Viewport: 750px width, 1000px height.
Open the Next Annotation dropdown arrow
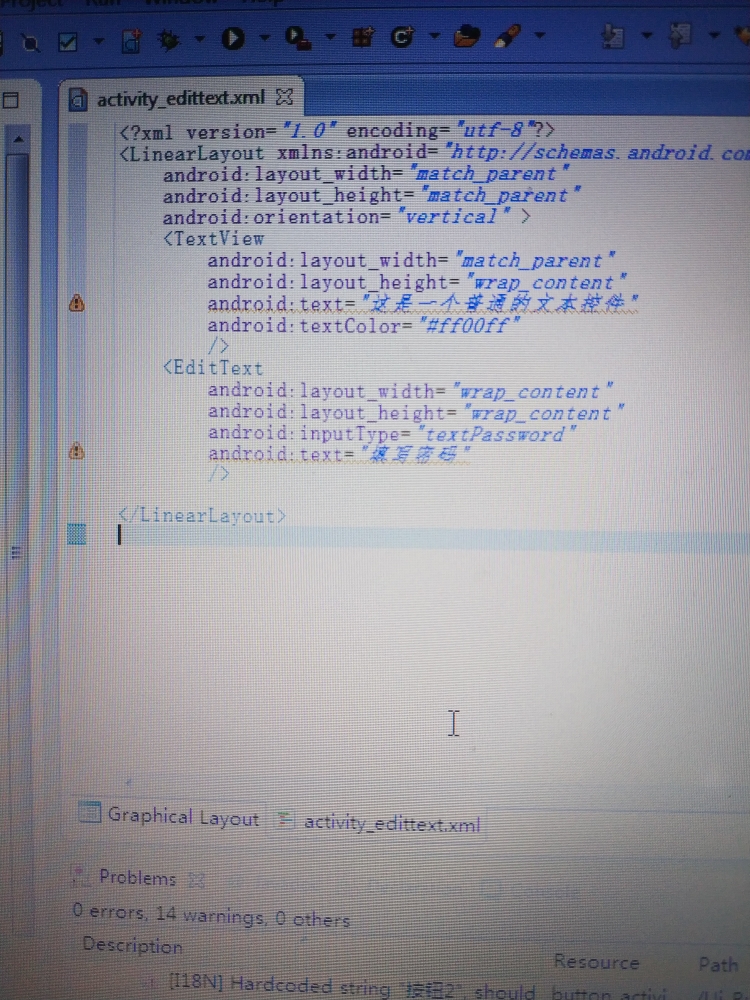[647, 34]
